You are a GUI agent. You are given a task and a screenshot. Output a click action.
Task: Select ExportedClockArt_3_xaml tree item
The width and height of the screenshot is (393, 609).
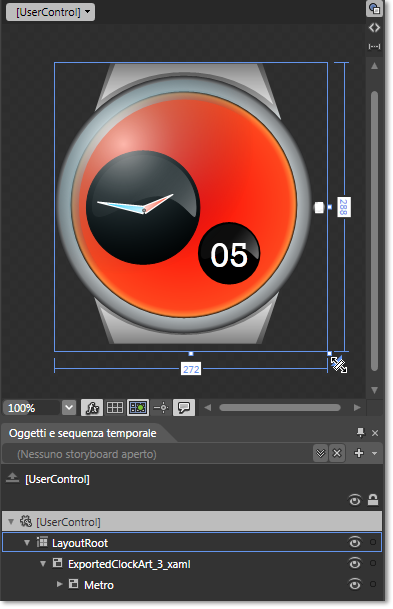point(129,564)
